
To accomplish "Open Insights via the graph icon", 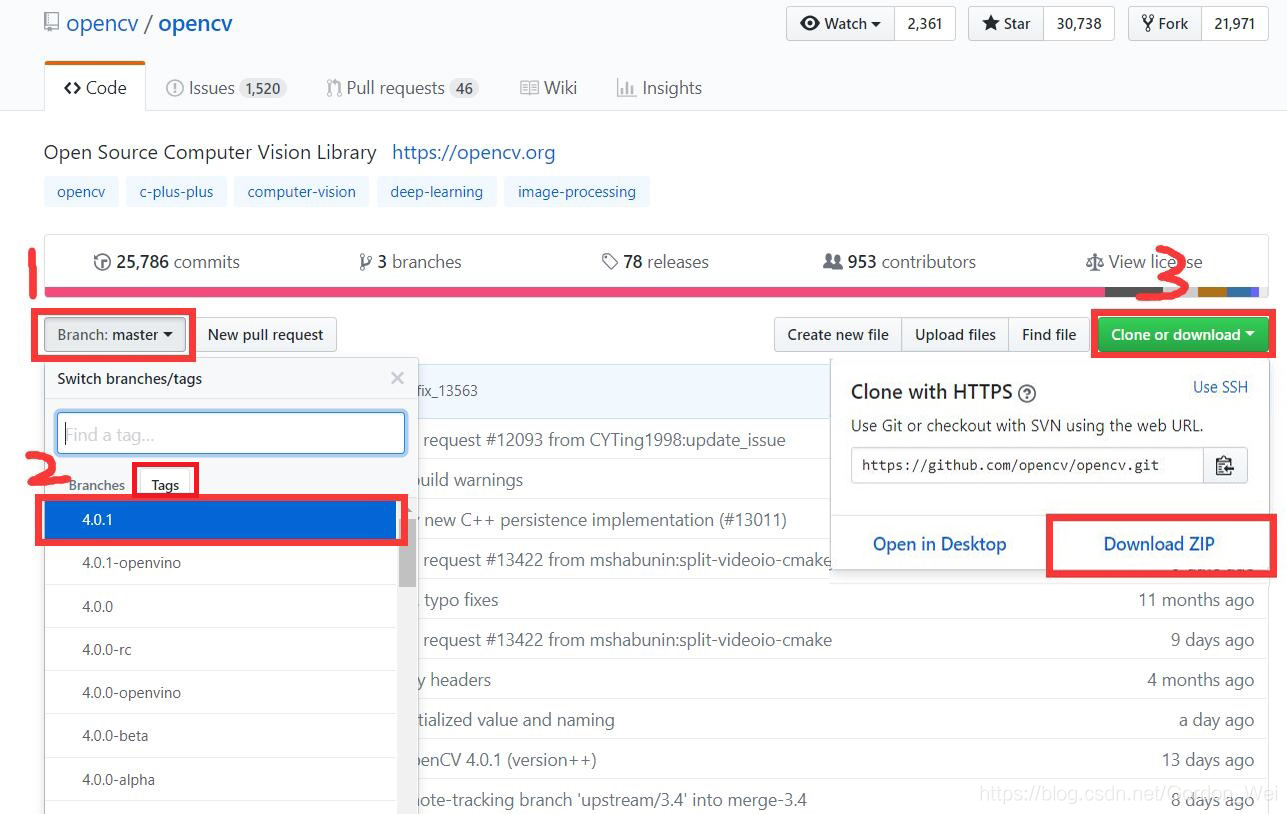I will pyautogui.click(x=628, y=87).
